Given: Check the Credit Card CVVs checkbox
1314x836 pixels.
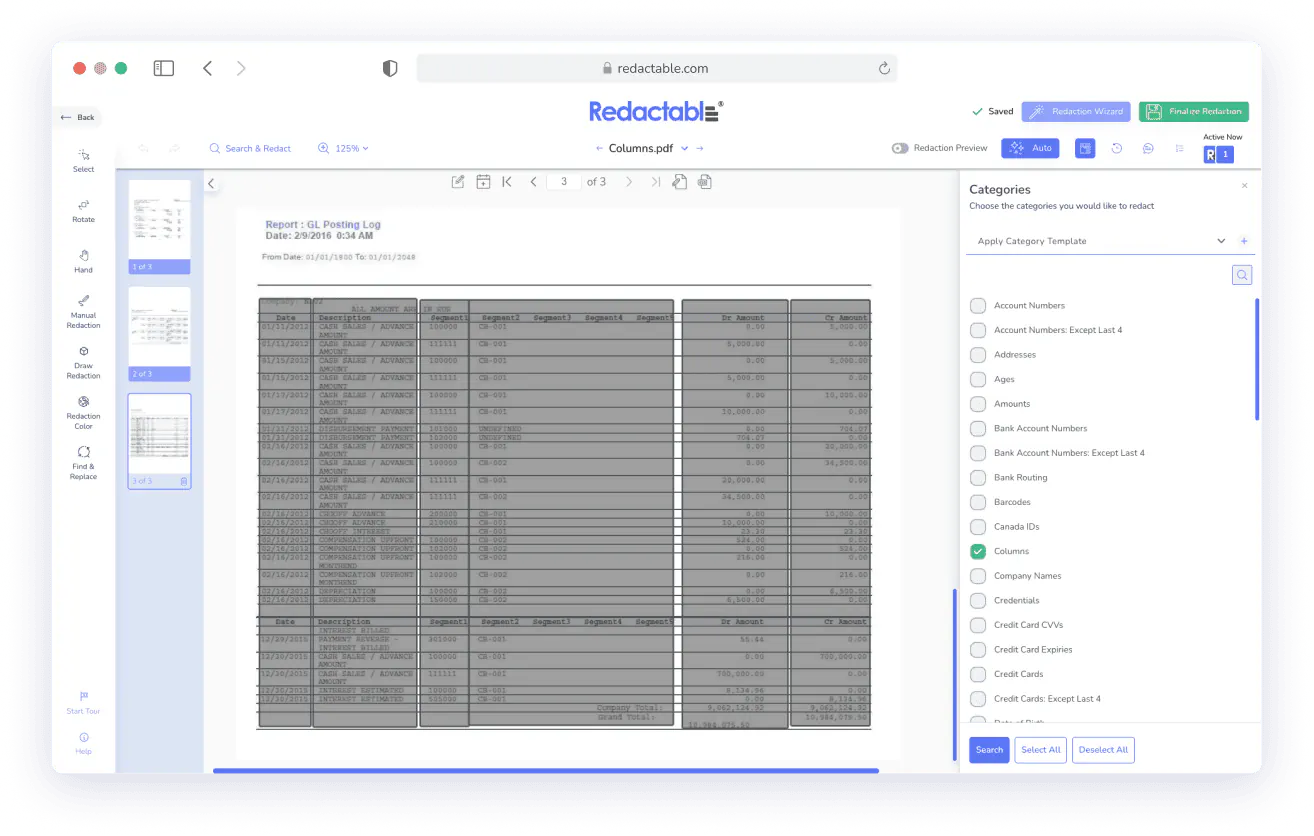Looking at the screenshot, I should tap(978, 625).
